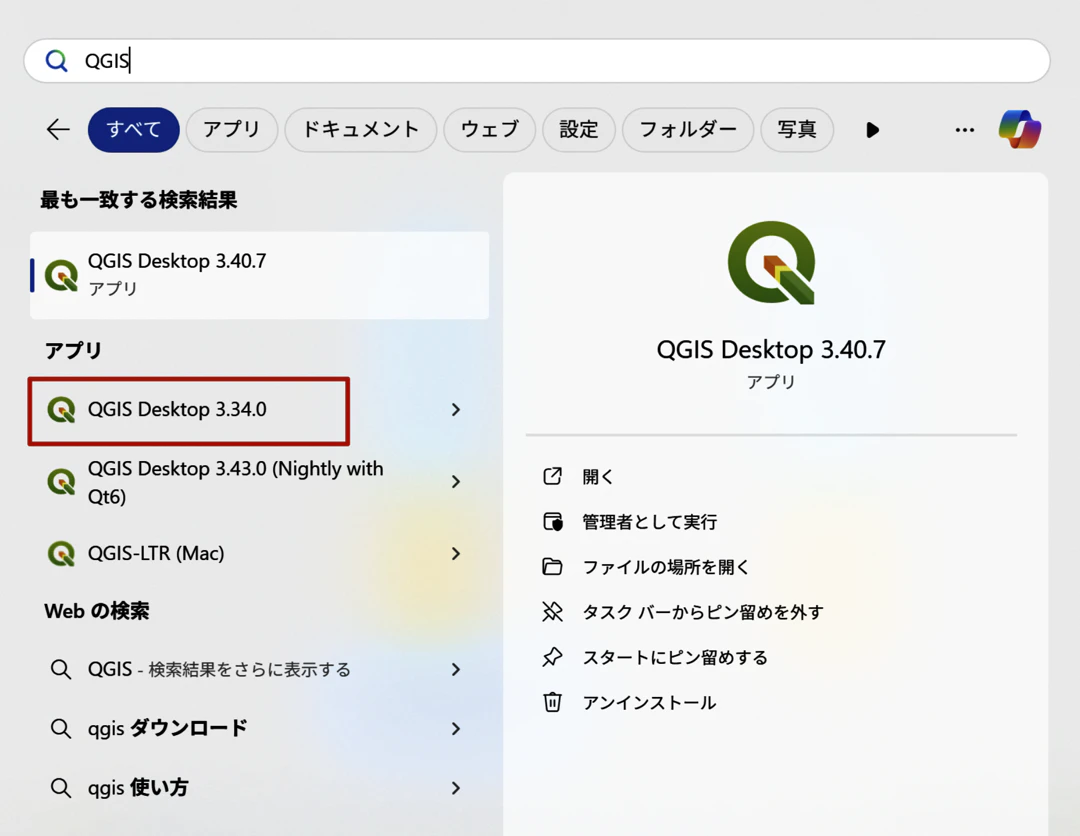Expand the QGIS-LTR (Mac) chevron
Image resolution: width=1080 pixels, height=836 pixels.
click(x=455, y=553)
